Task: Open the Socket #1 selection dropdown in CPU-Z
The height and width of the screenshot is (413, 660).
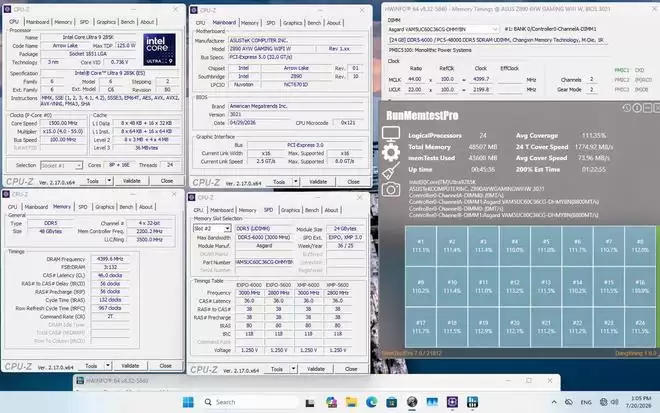Action: (x=61, y=165)
